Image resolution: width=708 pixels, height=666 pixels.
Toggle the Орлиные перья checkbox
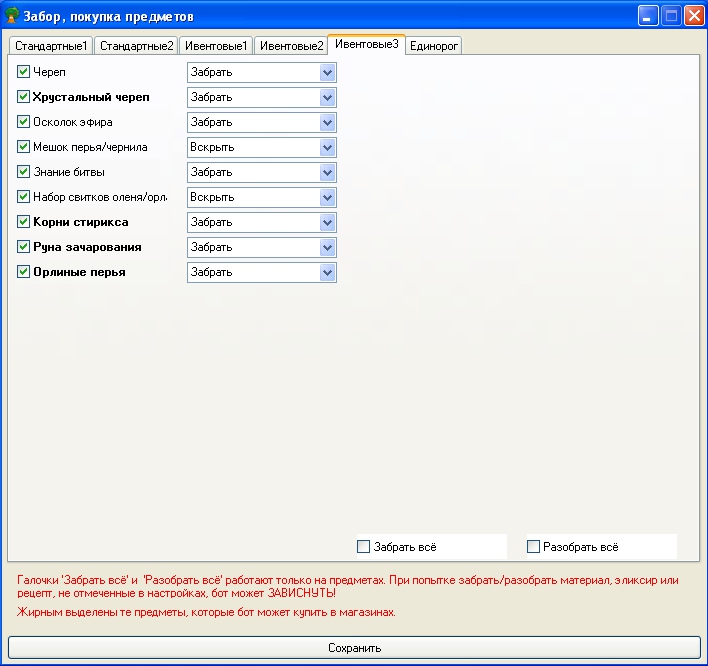(24, 272)
